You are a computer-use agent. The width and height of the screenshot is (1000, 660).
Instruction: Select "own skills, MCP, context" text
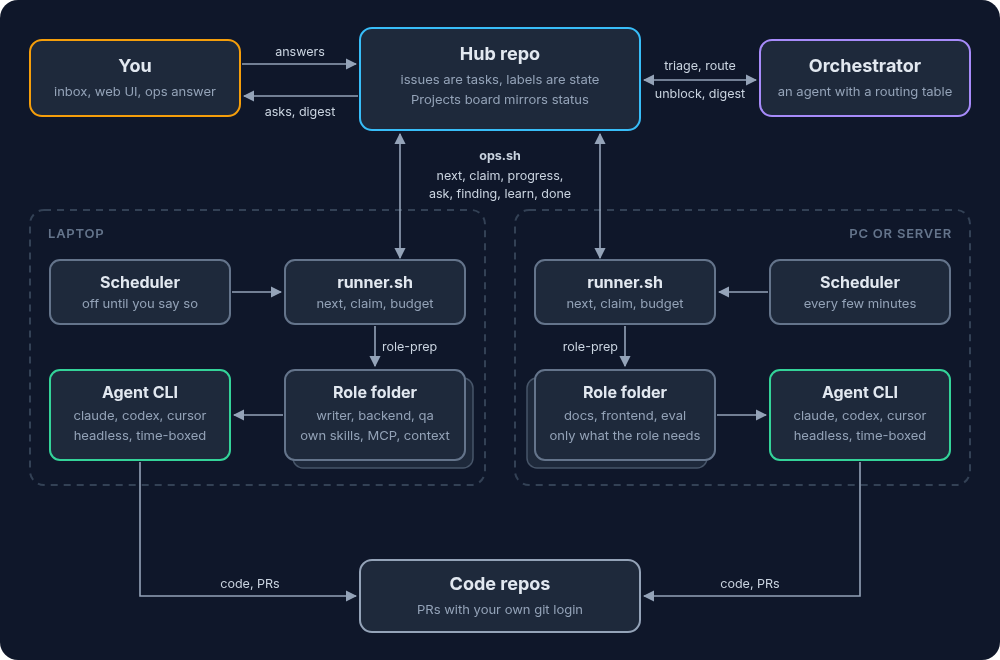375,436
